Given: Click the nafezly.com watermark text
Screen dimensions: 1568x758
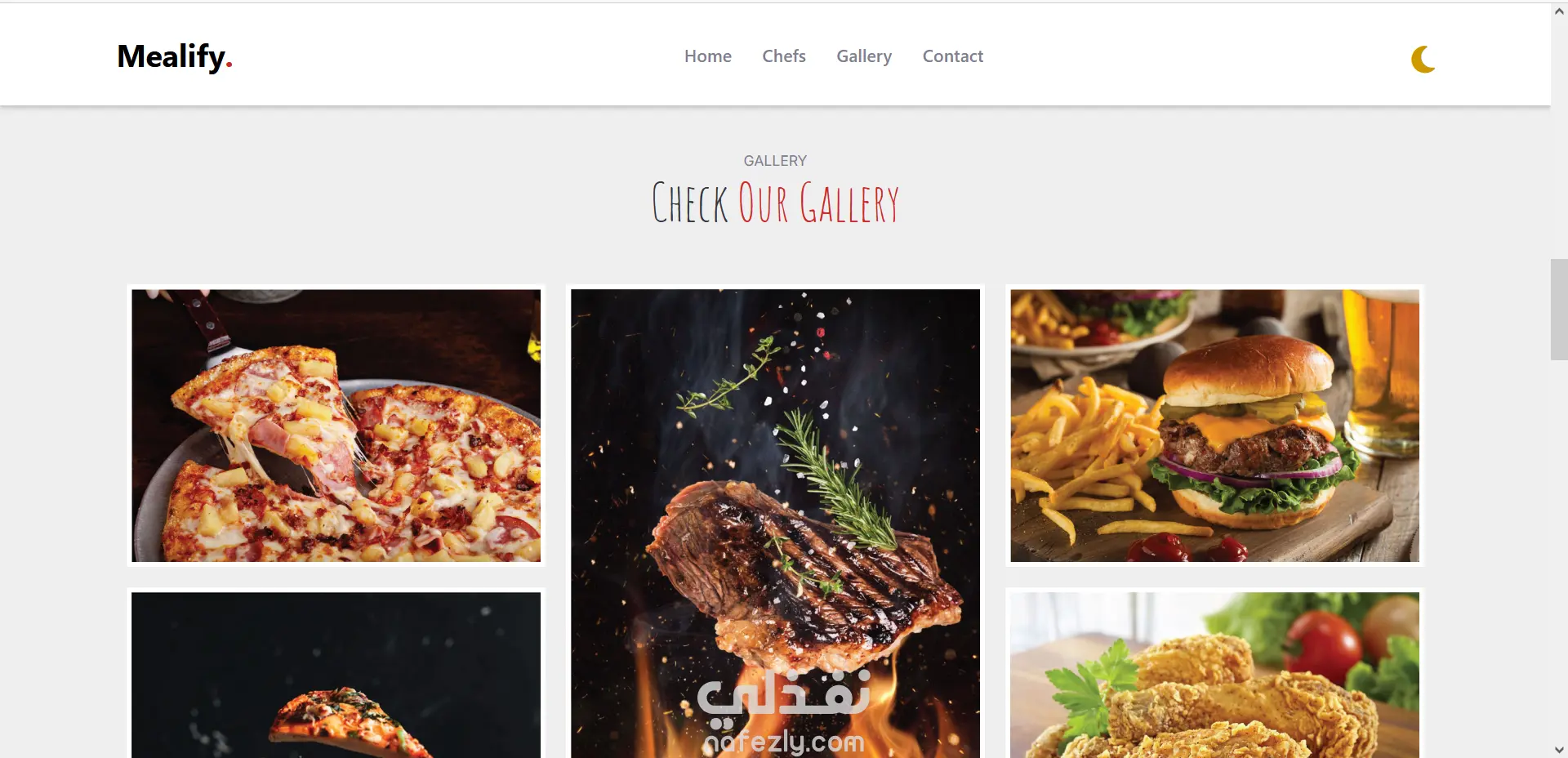Looking at the screenshot, I should click(784, 742).
